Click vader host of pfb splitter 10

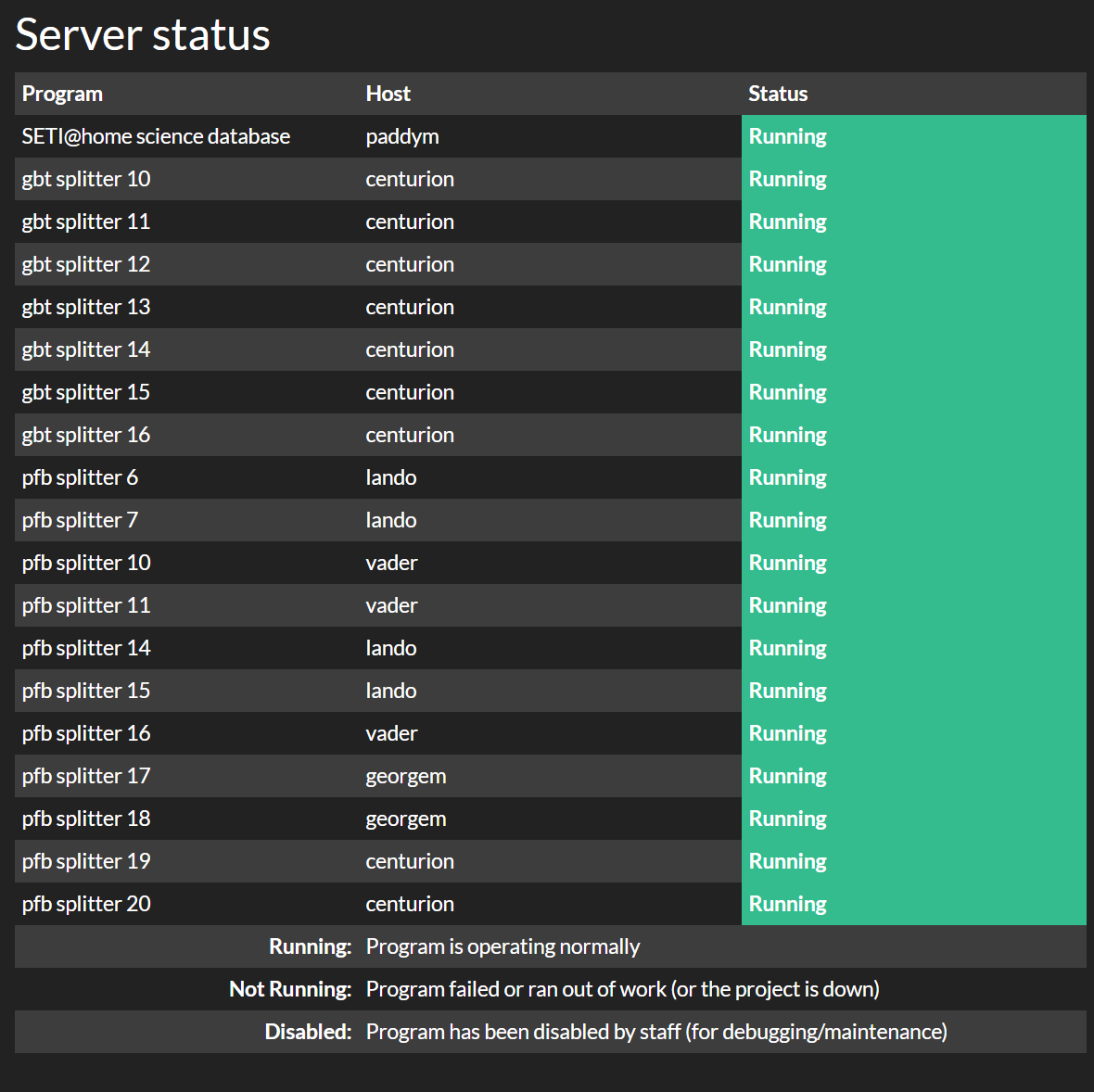(391, 563)
